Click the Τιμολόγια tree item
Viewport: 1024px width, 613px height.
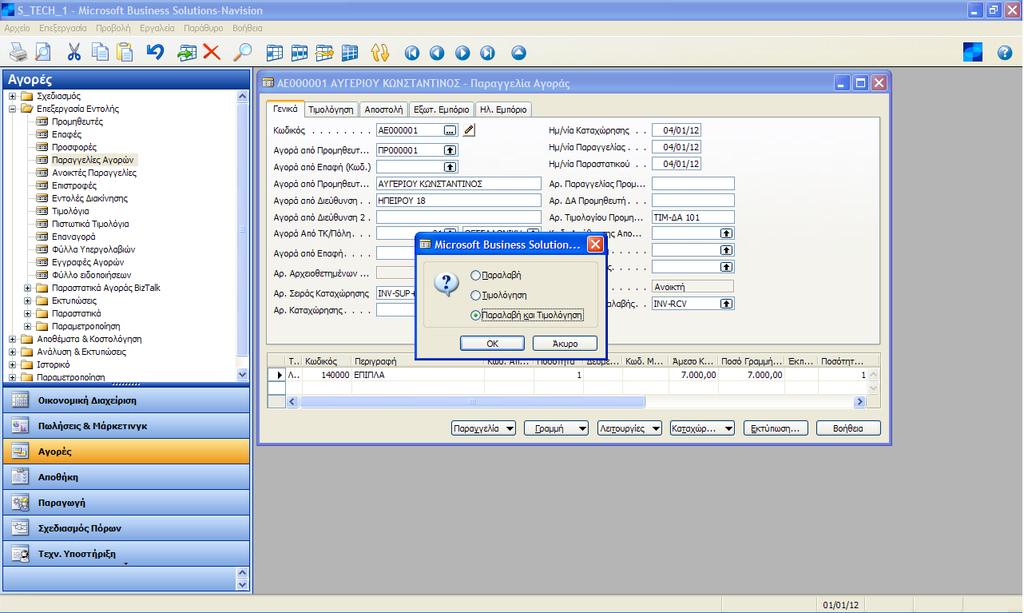click(71, 211)
